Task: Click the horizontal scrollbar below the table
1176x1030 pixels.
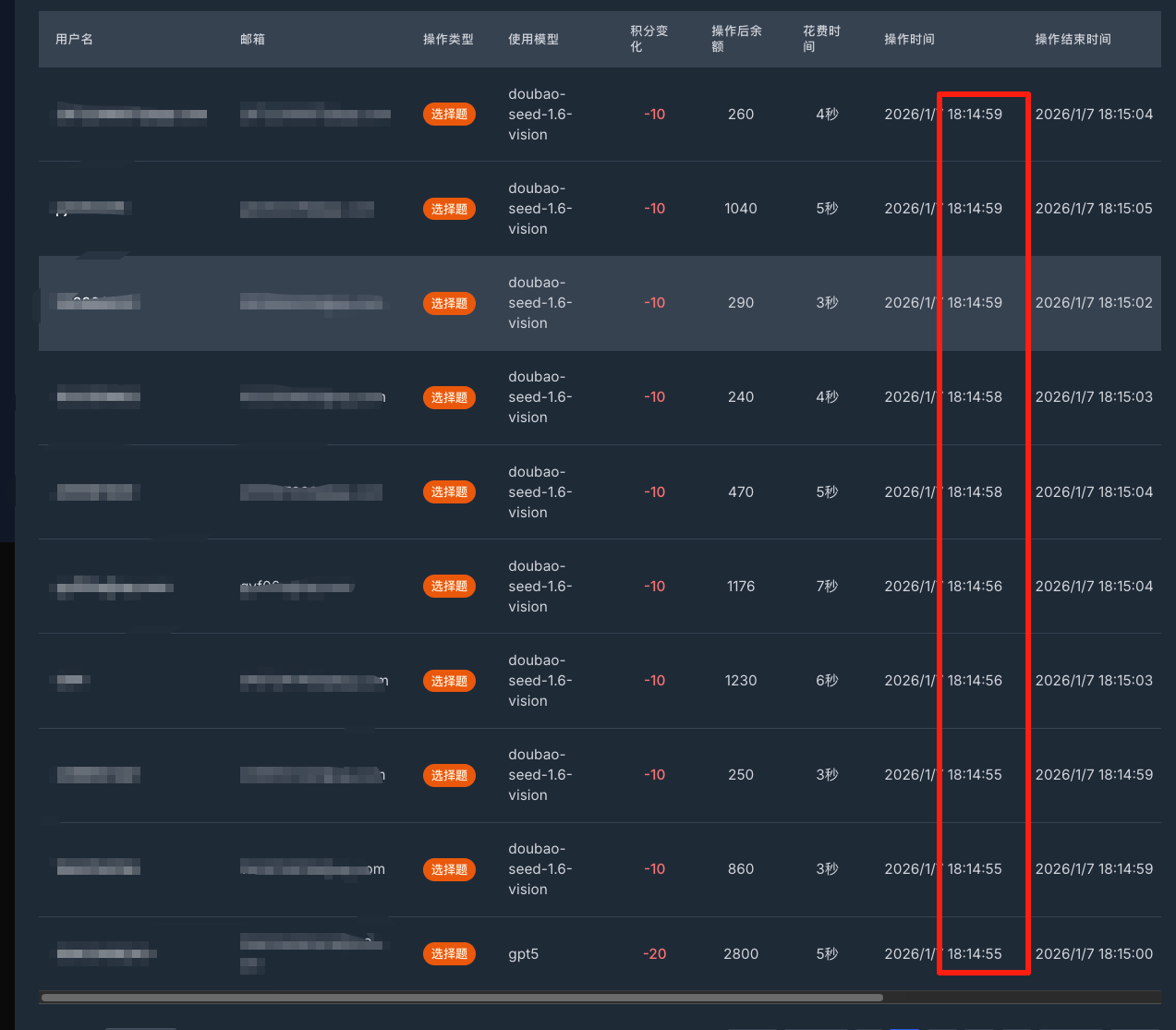Action: [x=462, y=998]
